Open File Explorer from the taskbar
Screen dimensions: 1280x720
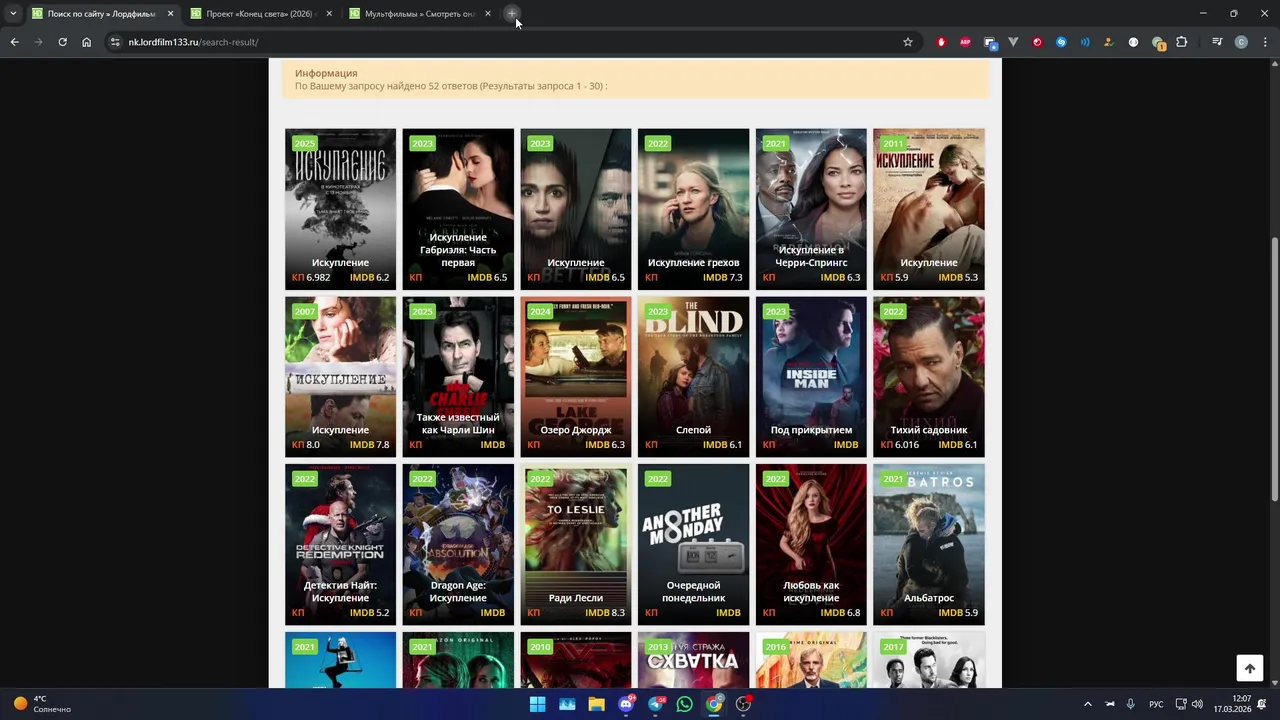coord(596,704)
